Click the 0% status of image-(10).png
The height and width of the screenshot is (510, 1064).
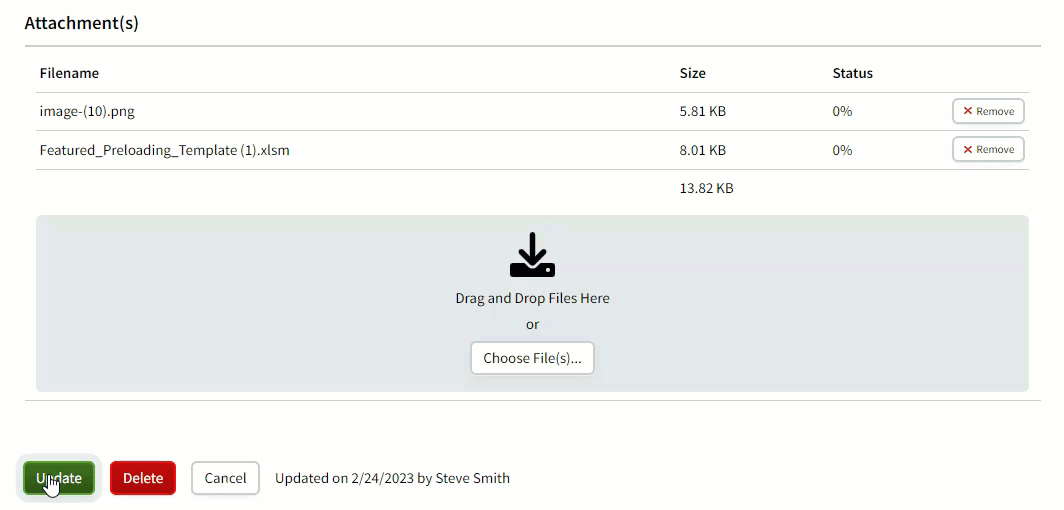[x=842, y=111]
